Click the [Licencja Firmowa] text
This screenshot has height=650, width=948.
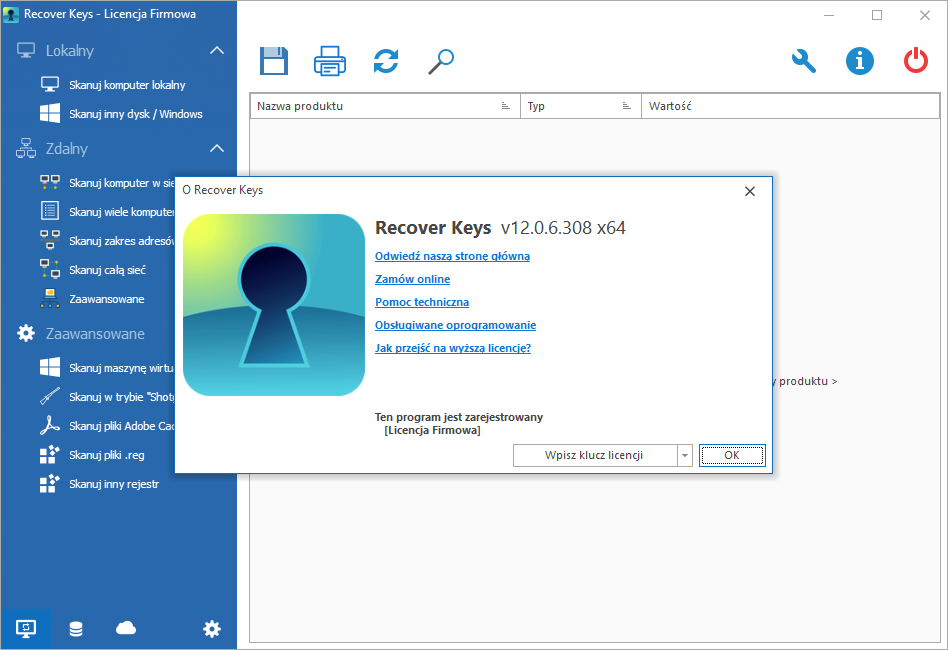432,431
